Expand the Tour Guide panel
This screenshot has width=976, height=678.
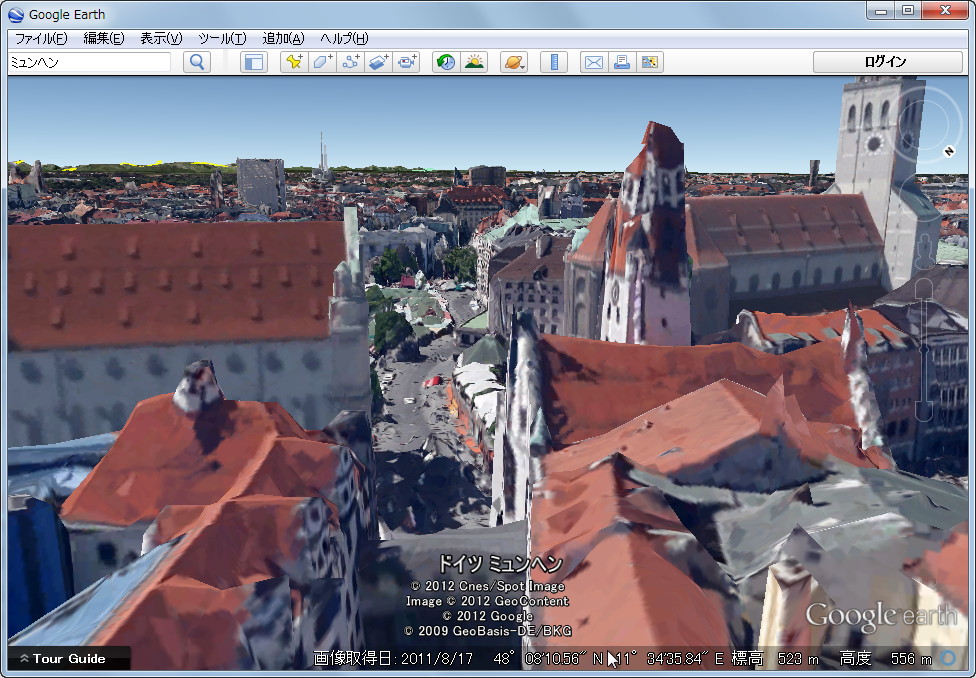[68, 658]
